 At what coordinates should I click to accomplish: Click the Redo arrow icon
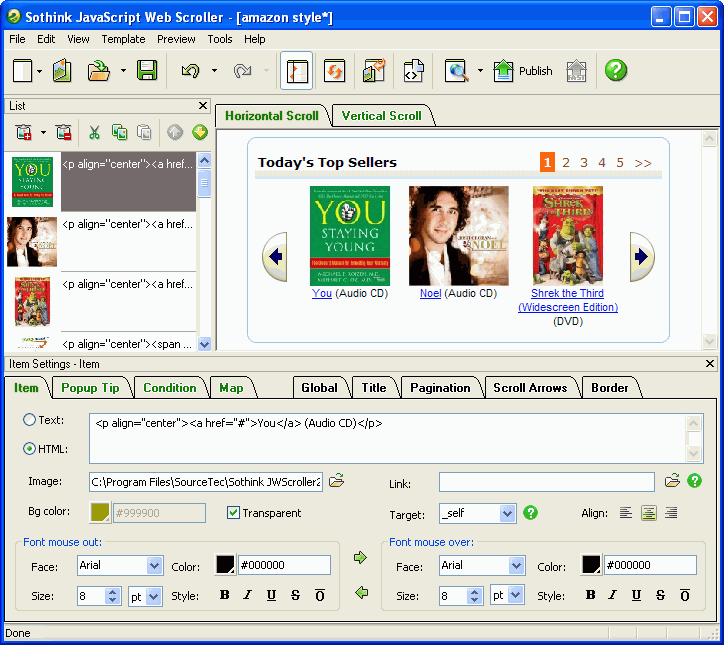click(242, 71)
